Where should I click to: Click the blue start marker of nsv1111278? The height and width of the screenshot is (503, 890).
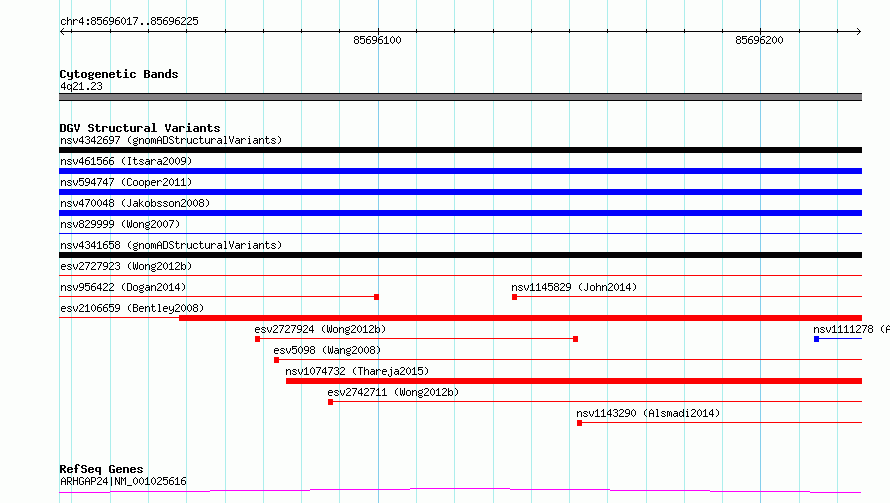[x=817, y=339]
